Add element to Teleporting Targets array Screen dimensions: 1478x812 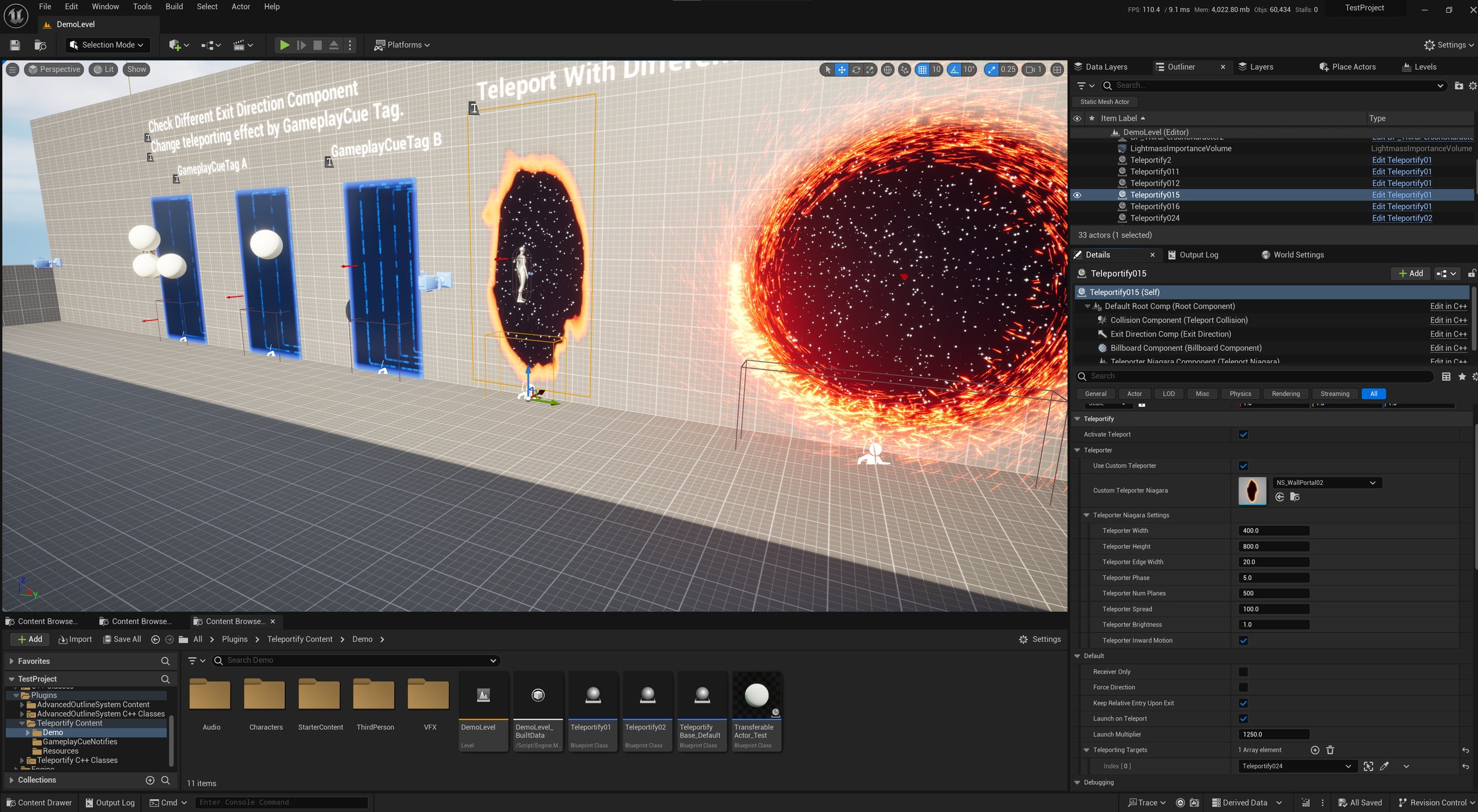(x=1314, y=750)
